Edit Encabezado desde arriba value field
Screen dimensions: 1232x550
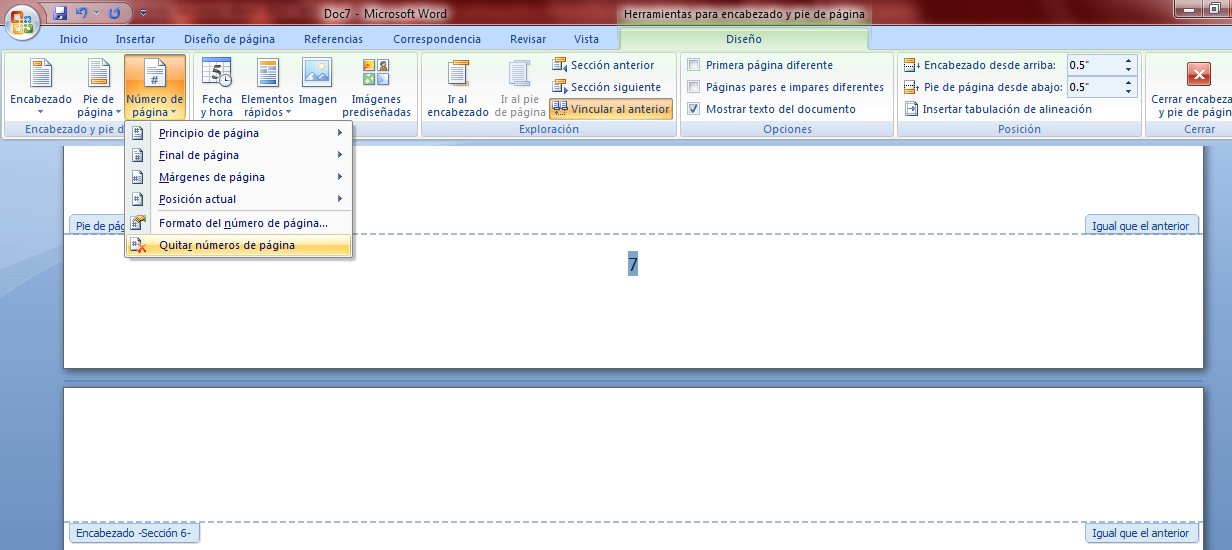(1094, 65)
